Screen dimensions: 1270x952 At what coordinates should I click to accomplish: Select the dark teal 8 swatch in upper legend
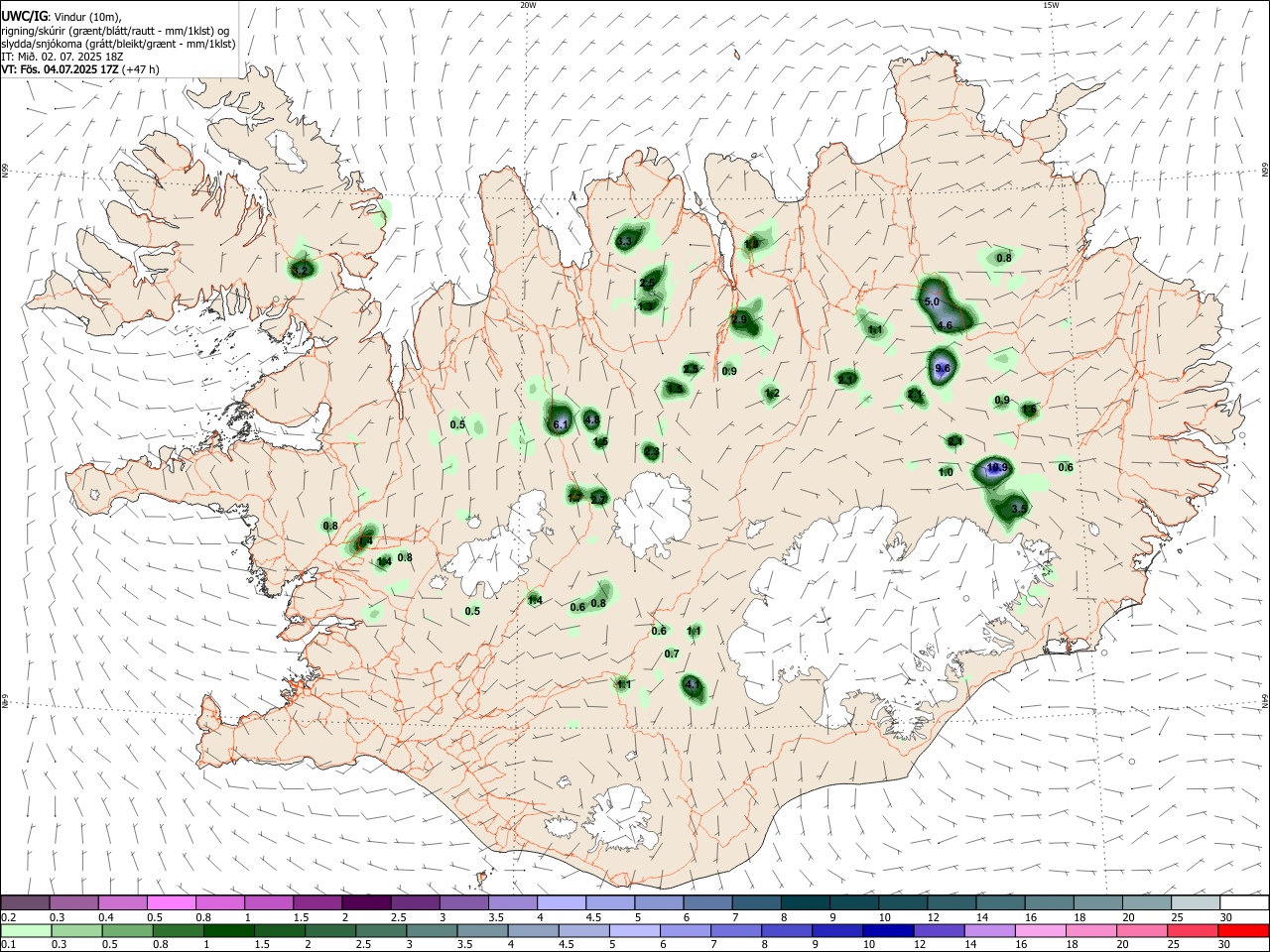tap(805, 903)
